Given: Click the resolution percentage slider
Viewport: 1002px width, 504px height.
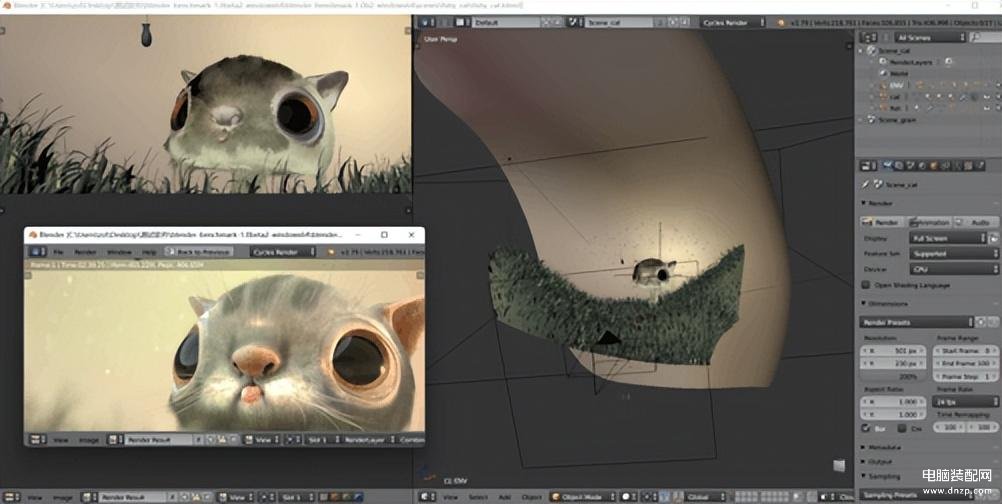Looking at the screenshot, I should click(893, 376).
